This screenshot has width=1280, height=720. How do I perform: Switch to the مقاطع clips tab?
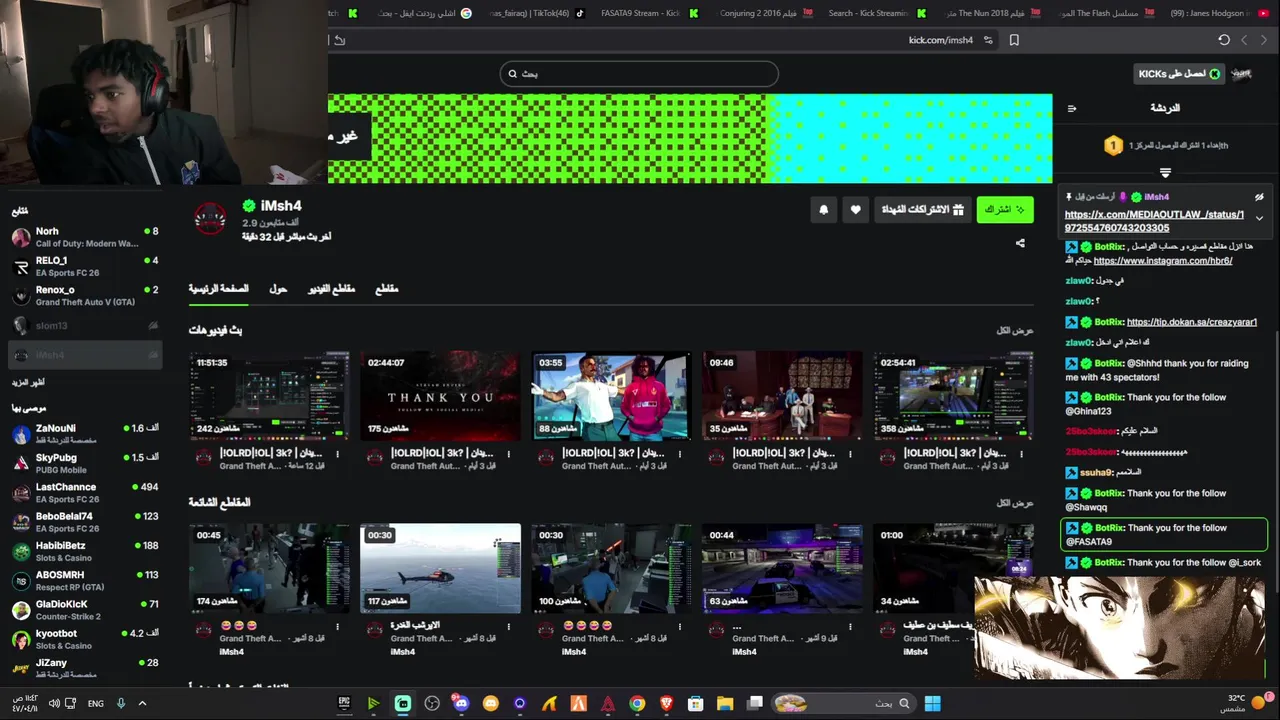tap(387, 289)
